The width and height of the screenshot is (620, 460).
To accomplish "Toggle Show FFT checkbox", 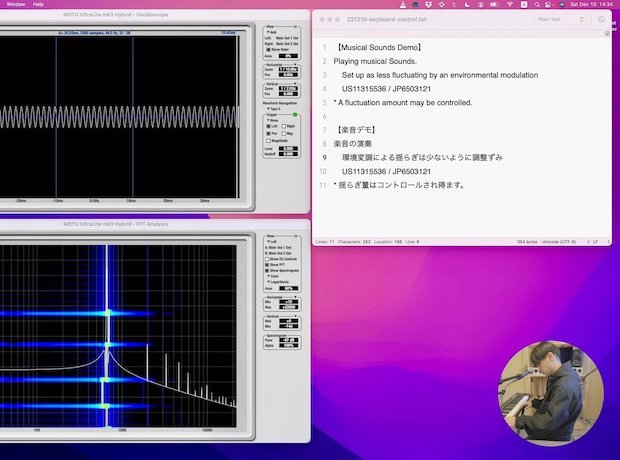I will point(267,265).
